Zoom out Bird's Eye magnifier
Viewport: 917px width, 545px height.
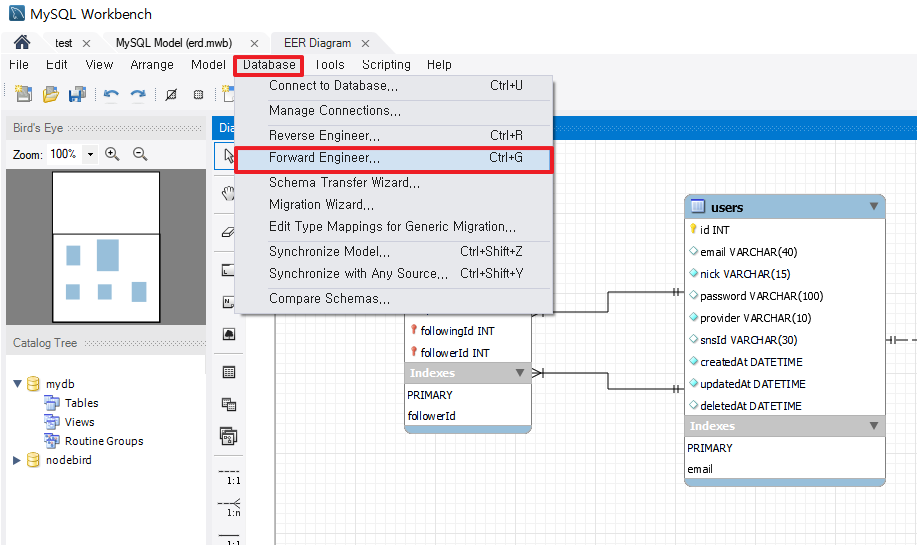click(x=140, y=154)
